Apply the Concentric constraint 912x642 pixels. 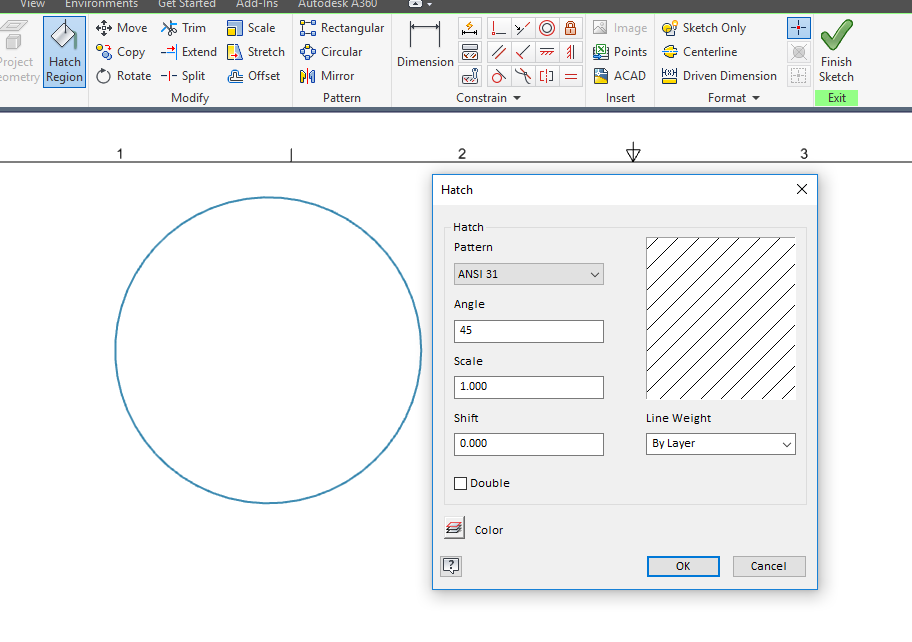pos(547,28)
